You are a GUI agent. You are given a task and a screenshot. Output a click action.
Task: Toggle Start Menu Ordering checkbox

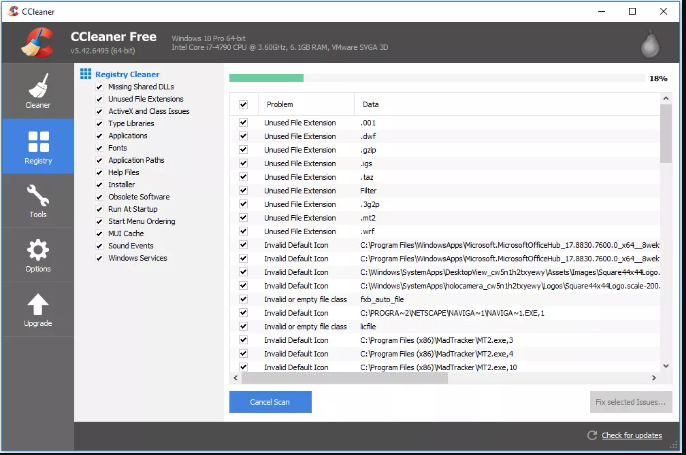(x=99, y=221)
